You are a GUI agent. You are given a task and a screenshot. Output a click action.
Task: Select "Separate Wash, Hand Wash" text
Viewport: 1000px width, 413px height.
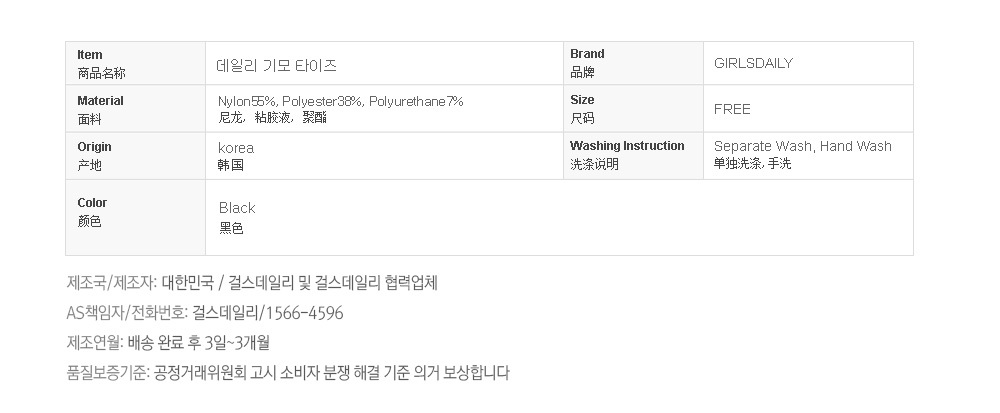click(802, 146)
